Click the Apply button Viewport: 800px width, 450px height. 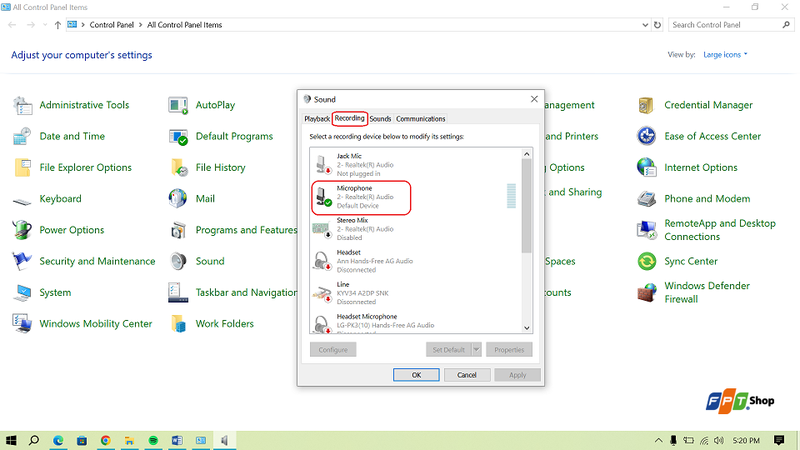(517, 375)
